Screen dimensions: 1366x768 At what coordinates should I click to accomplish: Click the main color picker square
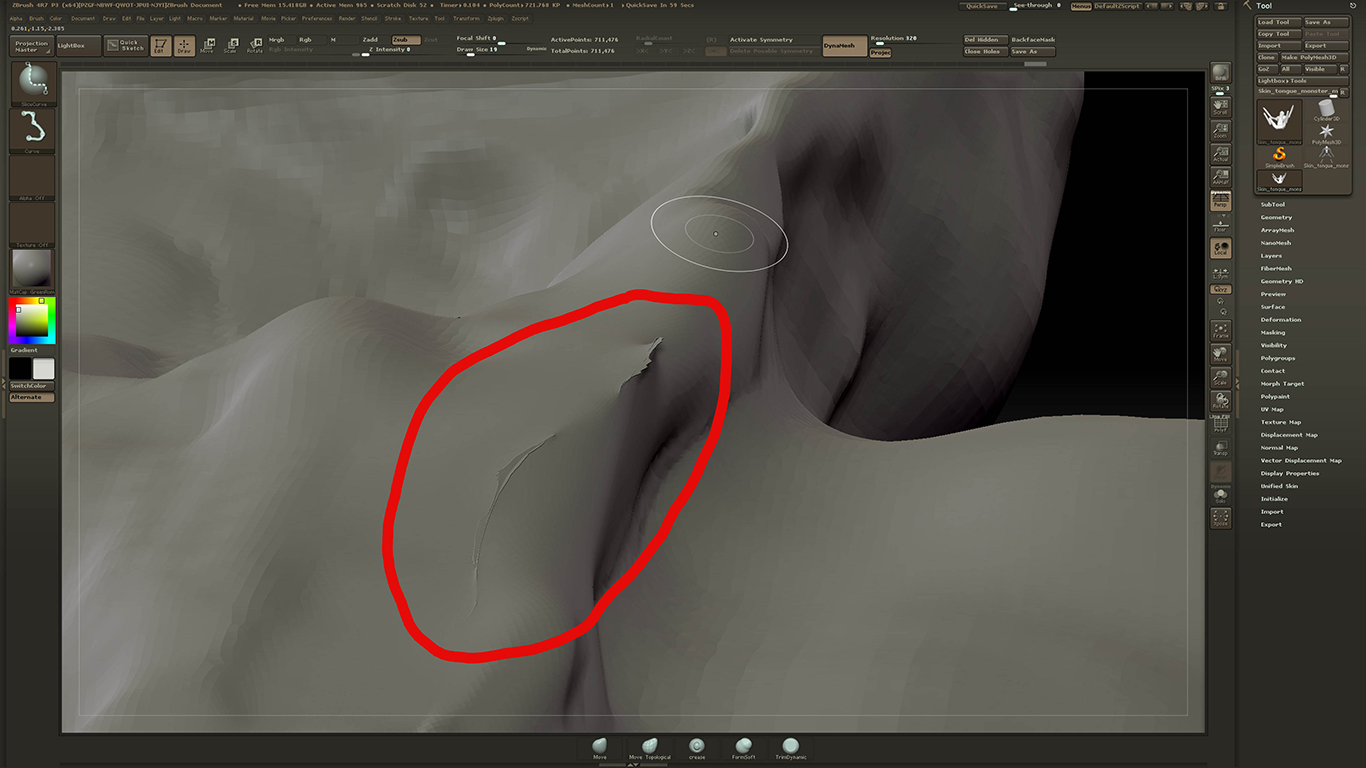(x=31, y=320)
